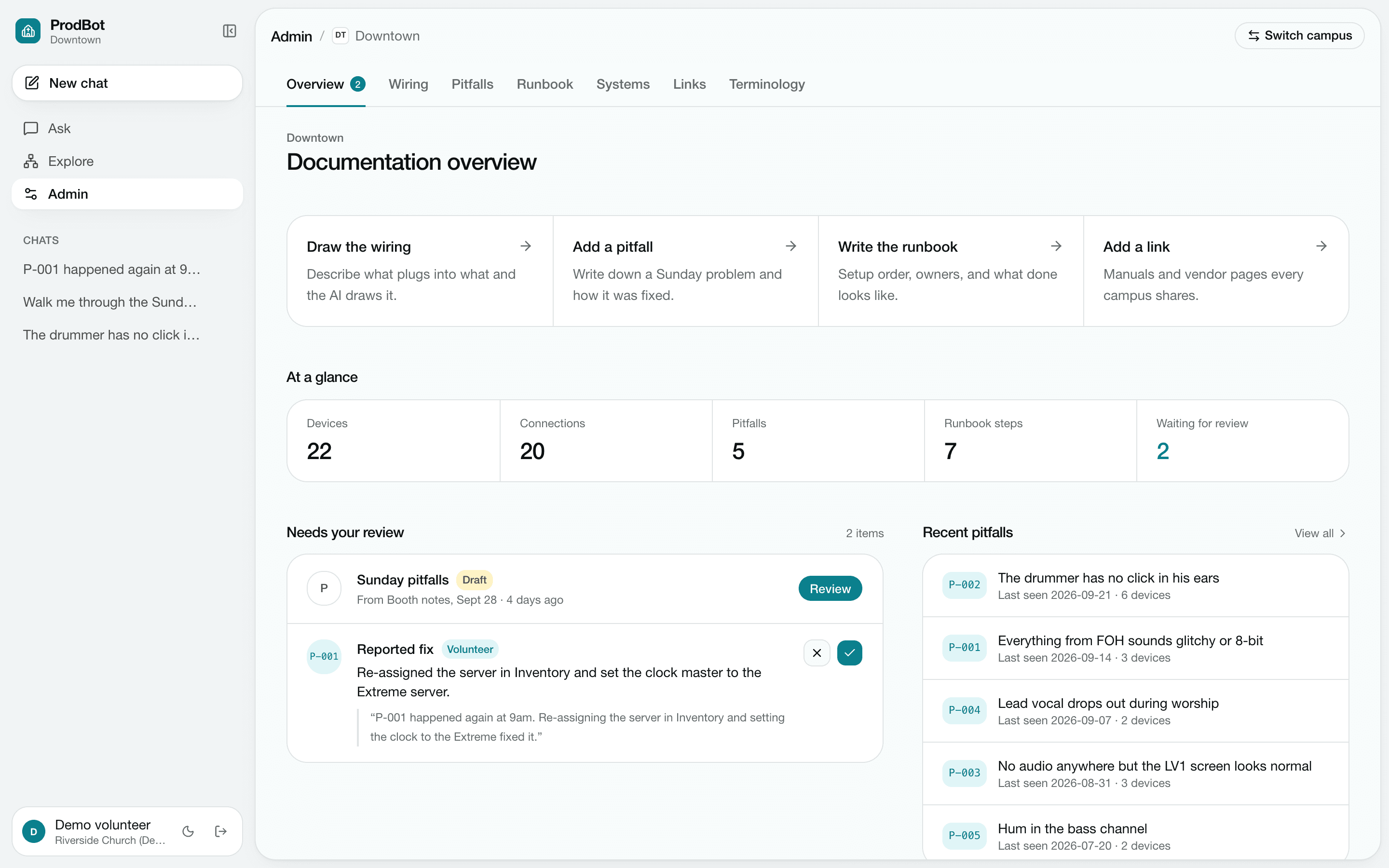The height and width of the screenshot is (868, 1389).
Task: Select Admin in the sidebar
Action: tap(127, 194)
